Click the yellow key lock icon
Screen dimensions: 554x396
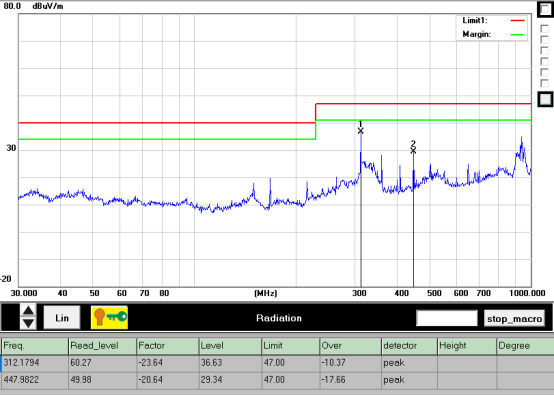[x=109, y=318]
